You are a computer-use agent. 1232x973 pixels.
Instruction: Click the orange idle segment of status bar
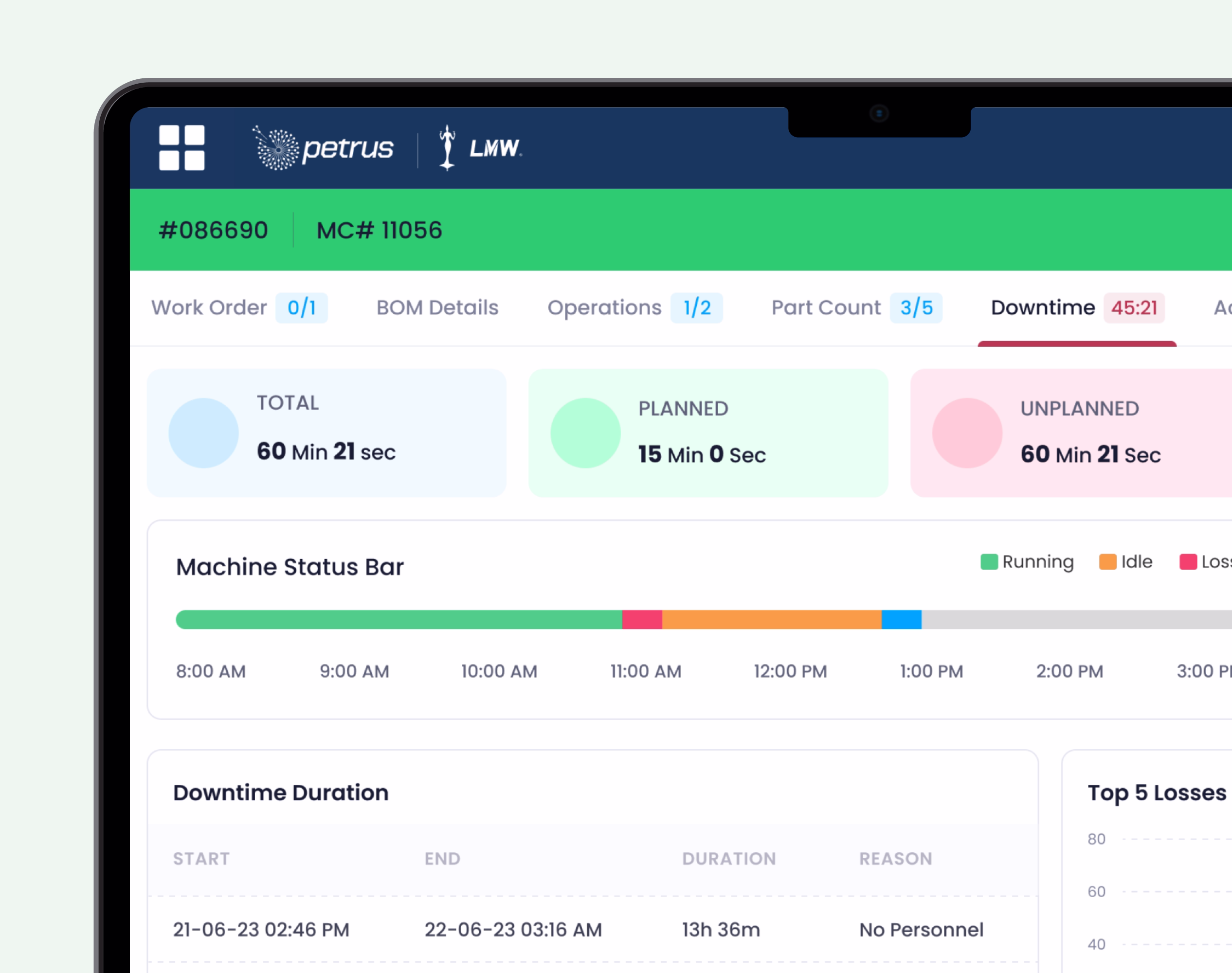771,619
